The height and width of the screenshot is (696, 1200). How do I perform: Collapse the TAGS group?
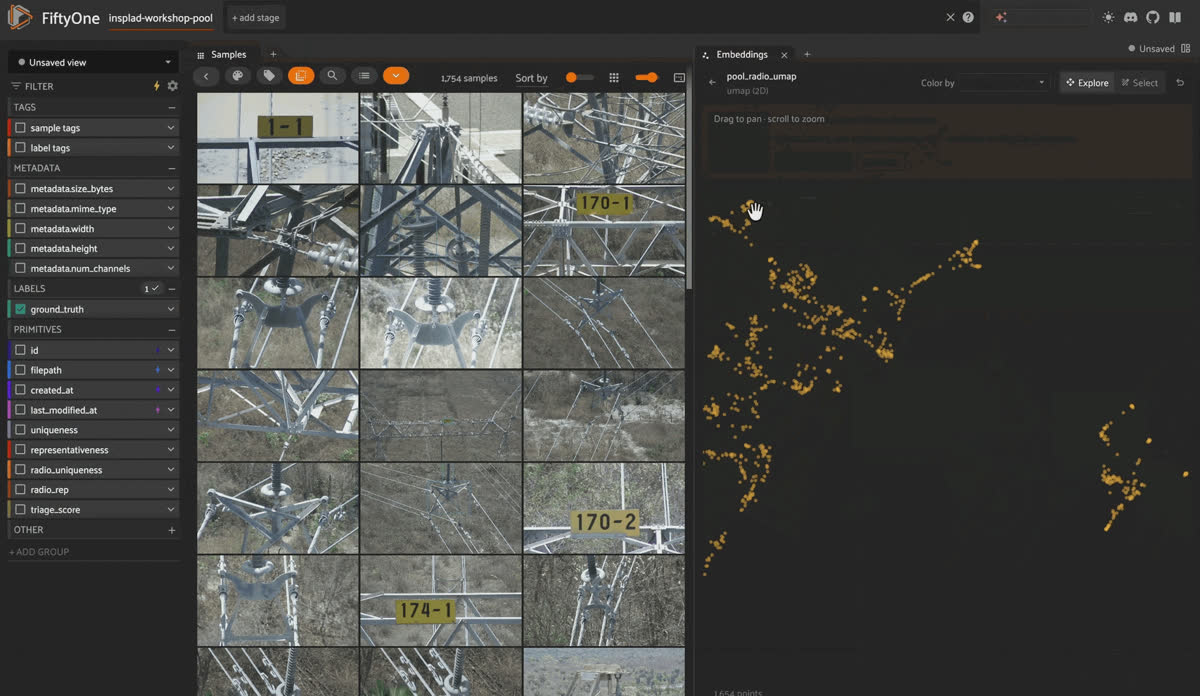coord(171,107)
